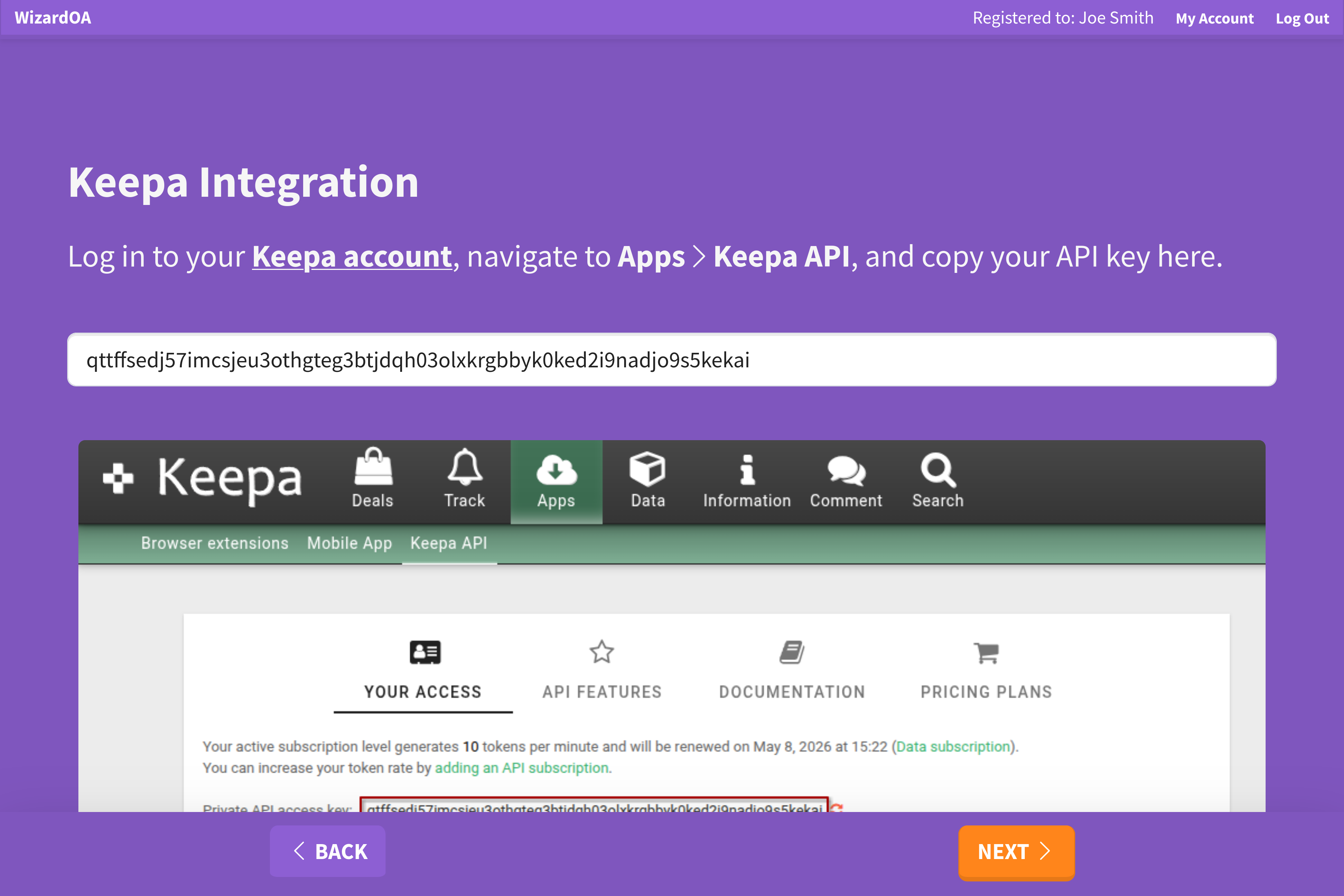This screenshot has width=1344, height=896.
Task: Click the Search magnifier icon
Action: [938, 469]
